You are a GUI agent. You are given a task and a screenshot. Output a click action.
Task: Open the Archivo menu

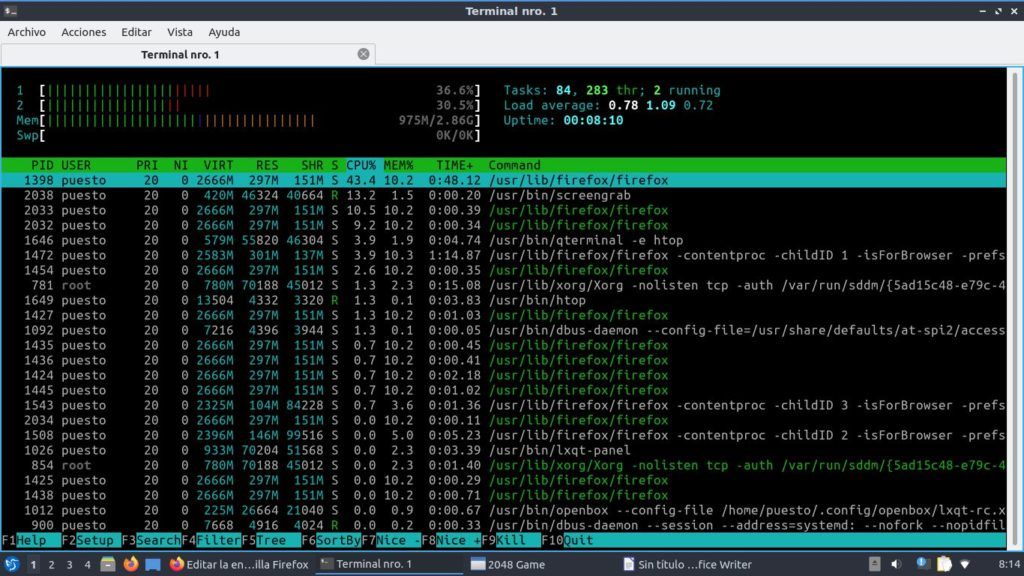(27, 32)
